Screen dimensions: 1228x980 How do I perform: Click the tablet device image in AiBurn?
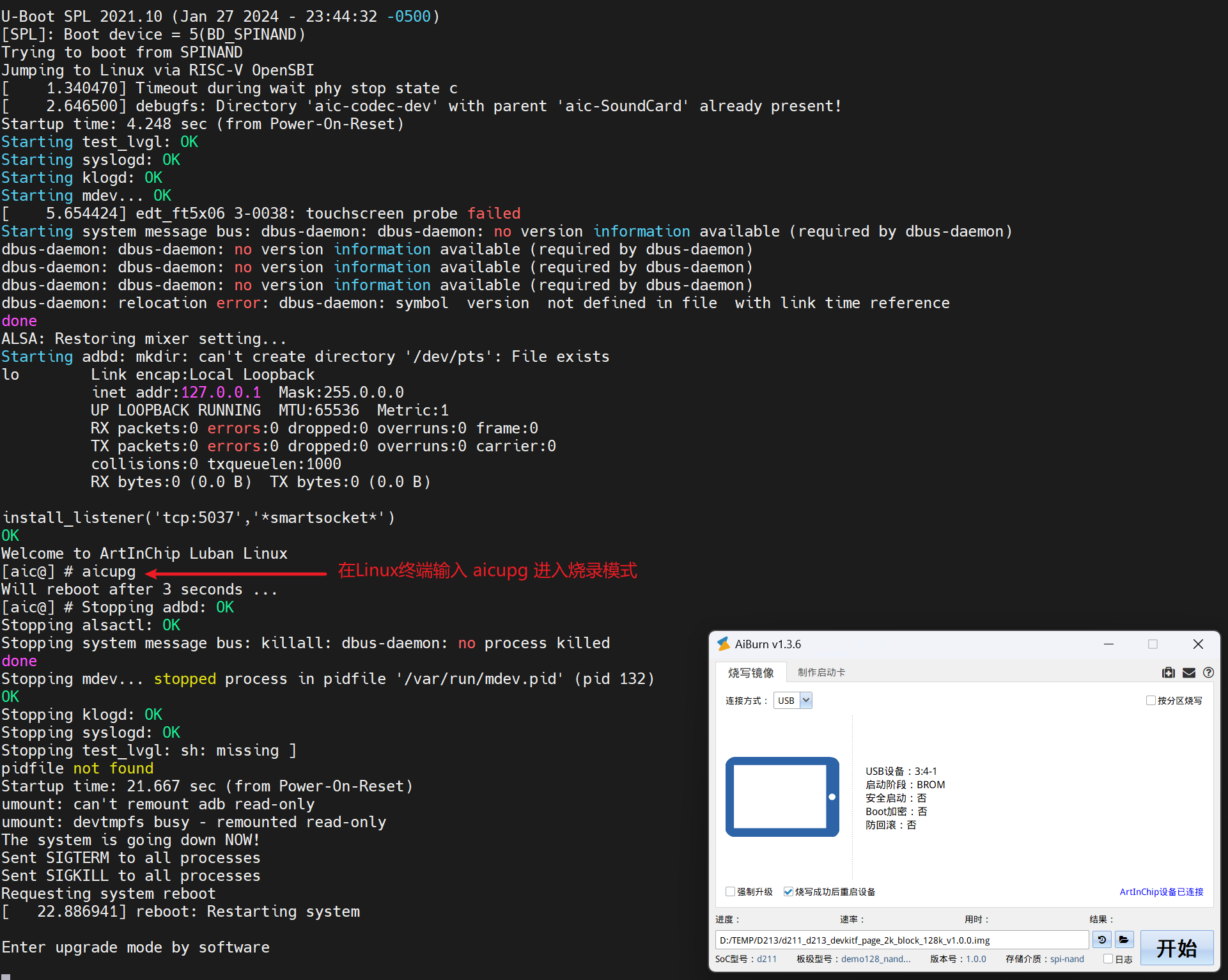tap(782, 797)
